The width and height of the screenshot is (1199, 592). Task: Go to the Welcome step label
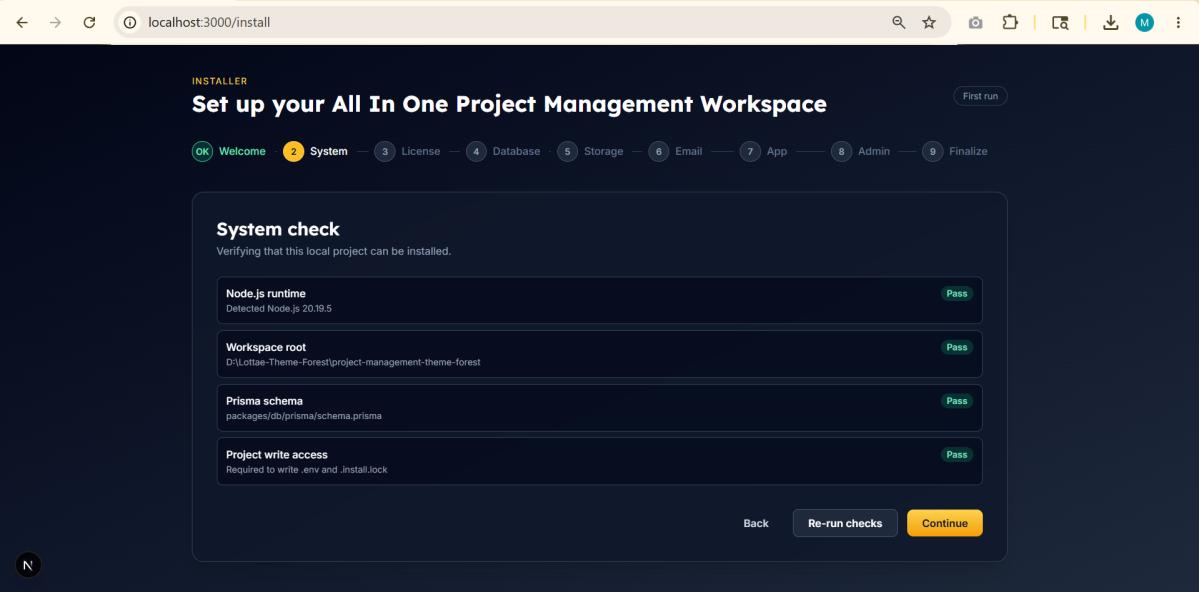[x=242, y=151]
